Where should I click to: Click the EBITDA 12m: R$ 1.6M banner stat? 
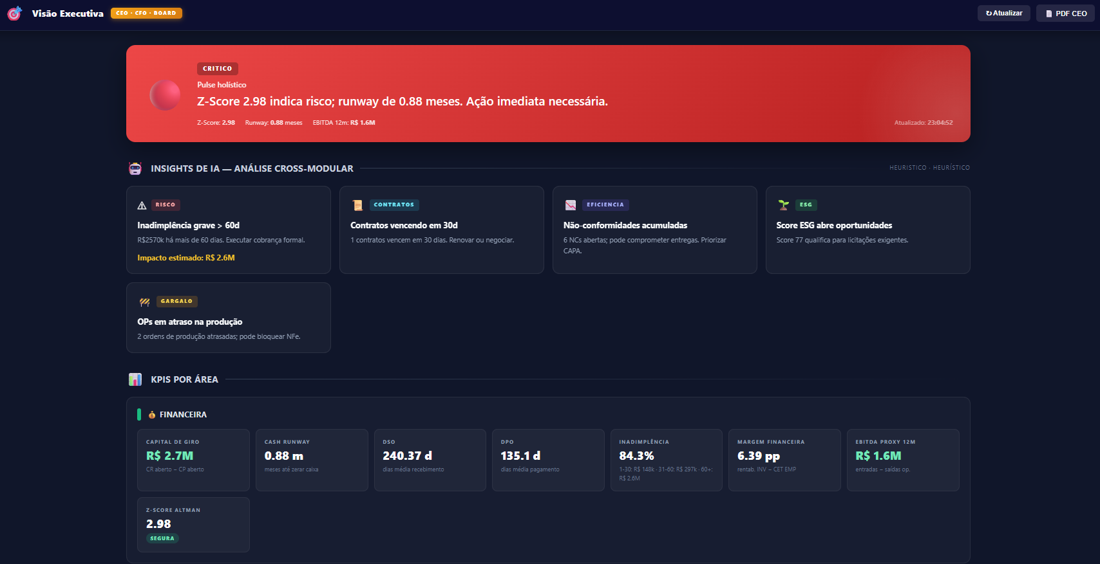[x=344, y=123]
